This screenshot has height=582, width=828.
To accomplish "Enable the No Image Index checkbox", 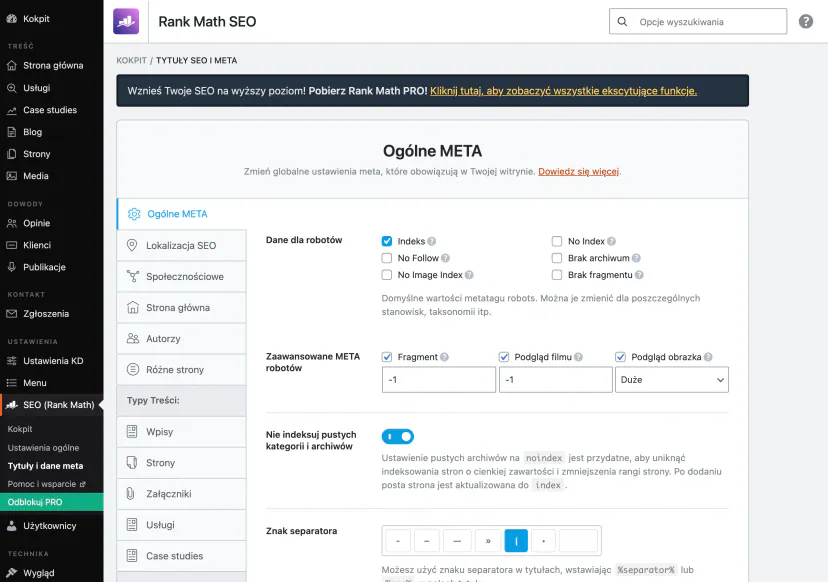I will pyautogui.click(x=387, y=275).
